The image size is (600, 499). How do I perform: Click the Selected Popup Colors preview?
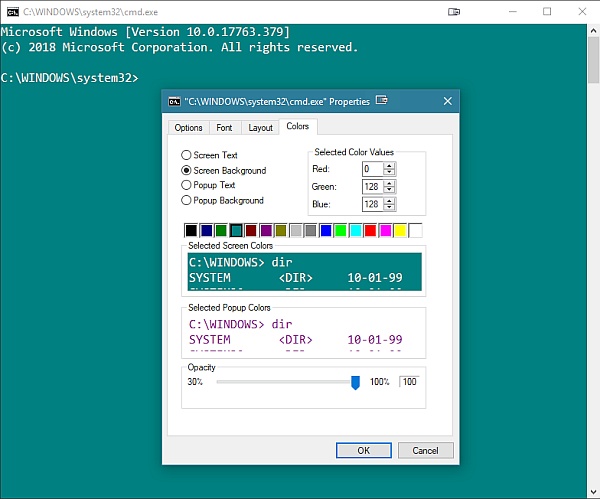click(305, 334)
